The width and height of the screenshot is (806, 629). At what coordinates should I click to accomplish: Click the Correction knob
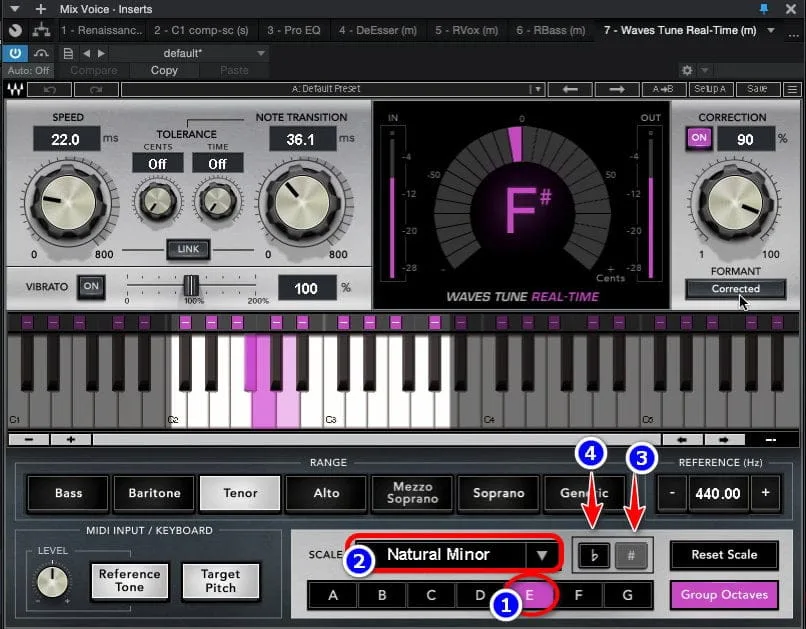(x=735, y=202)
